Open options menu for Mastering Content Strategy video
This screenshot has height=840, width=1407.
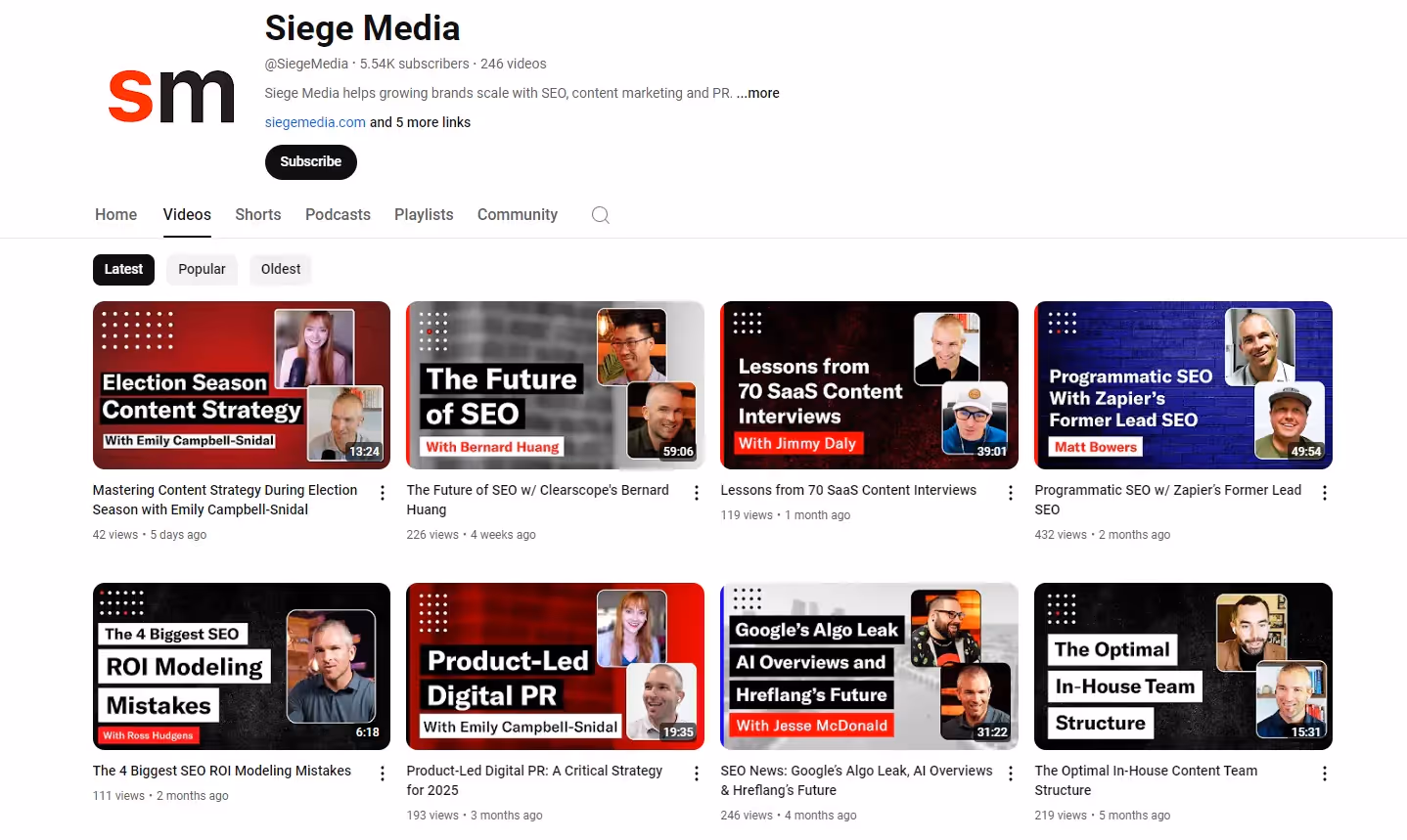point(383,493)
